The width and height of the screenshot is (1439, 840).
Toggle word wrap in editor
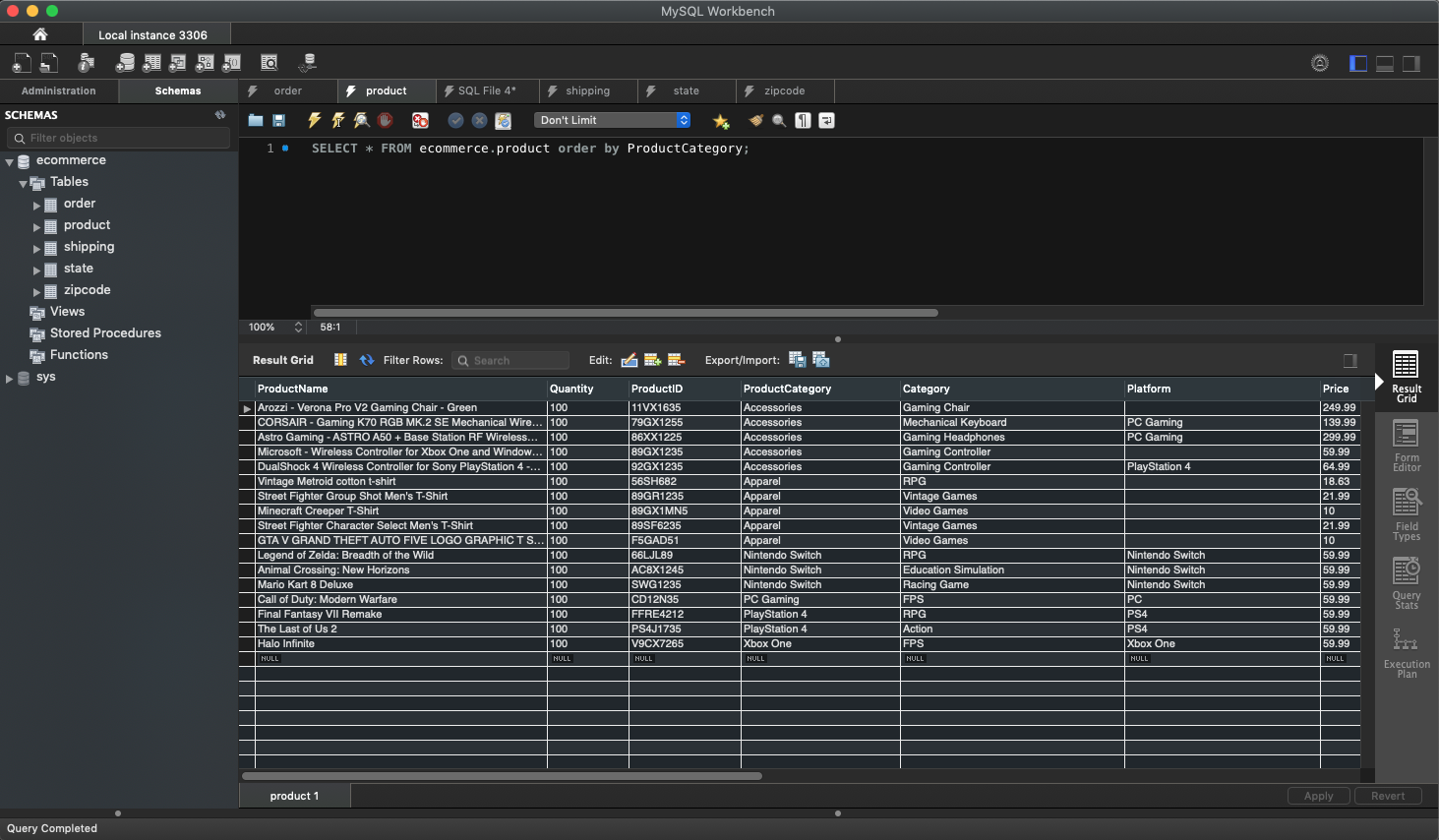click(x=826, y=120)
